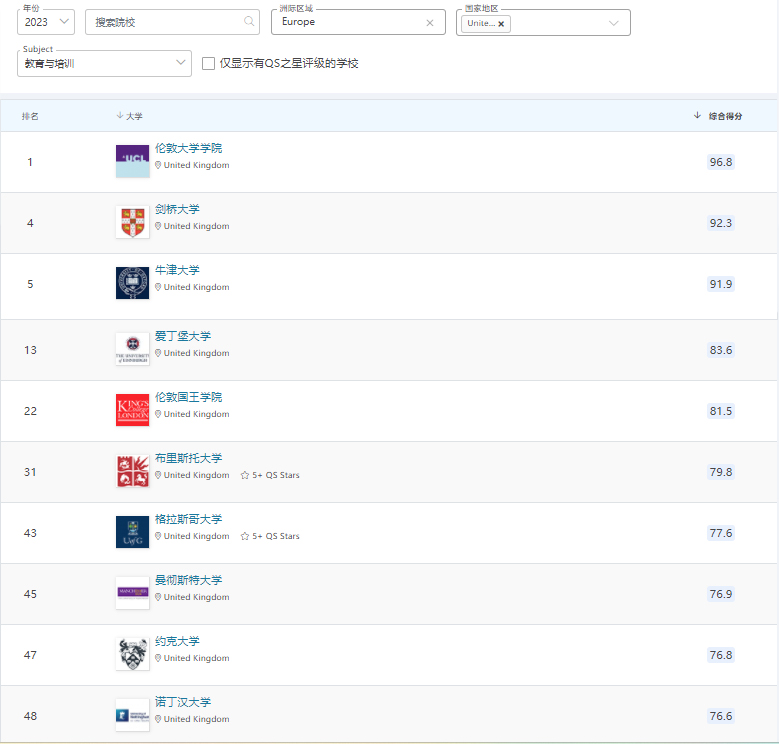The height and width of the screenshot is (744, 779).
Task: Expand the Subject dropdown
Action: pyautogui.click(x=104, y=63)
